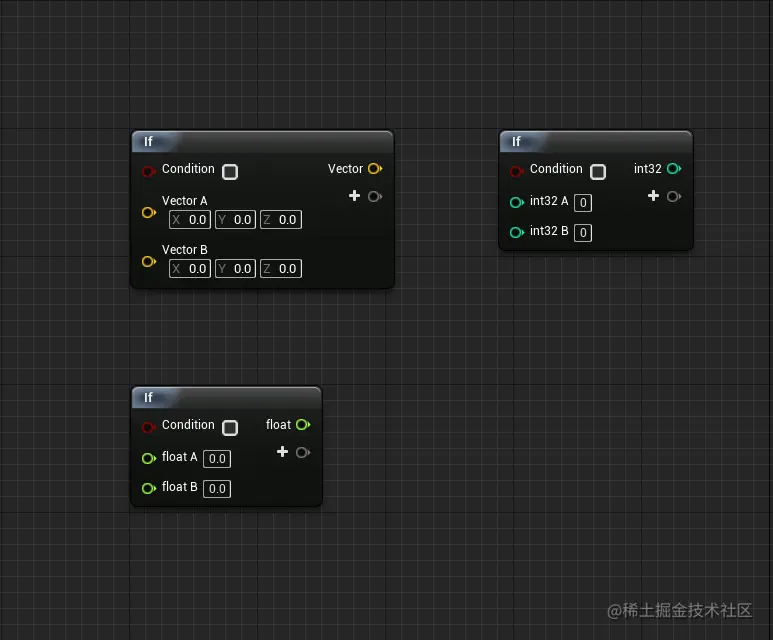Select Vector If node by its title bar
The image size is (773, 640).
[x=262, y=142]
